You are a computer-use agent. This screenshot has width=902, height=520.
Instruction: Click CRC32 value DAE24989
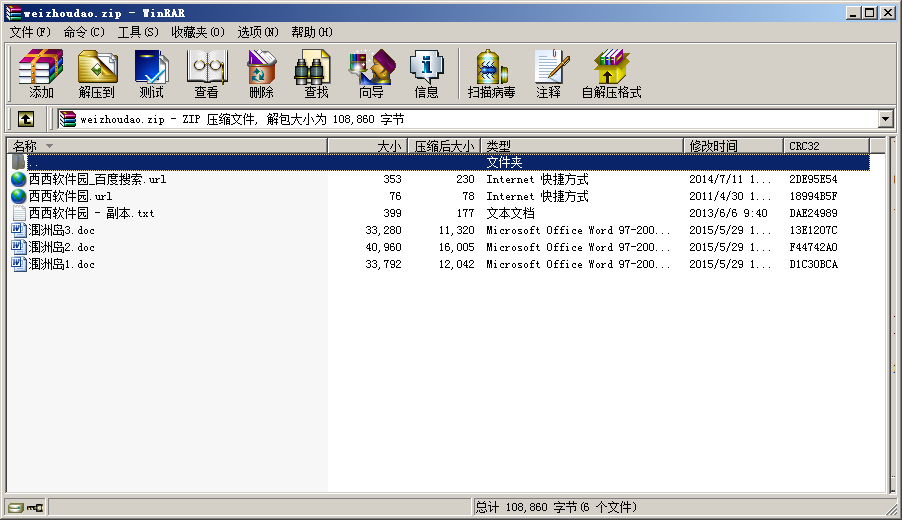813,213
